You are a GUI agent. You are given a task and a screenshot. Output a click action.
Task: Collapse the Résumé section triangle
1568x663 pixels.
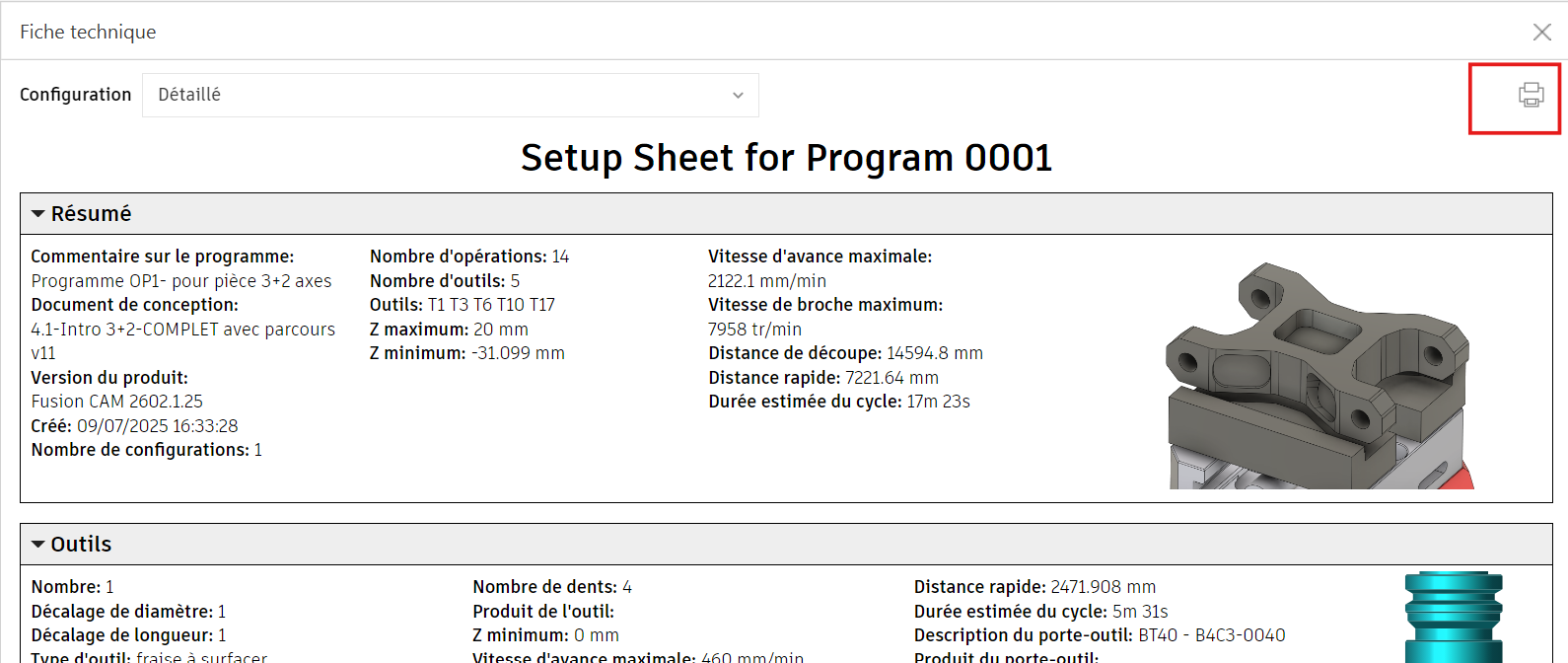38,214
